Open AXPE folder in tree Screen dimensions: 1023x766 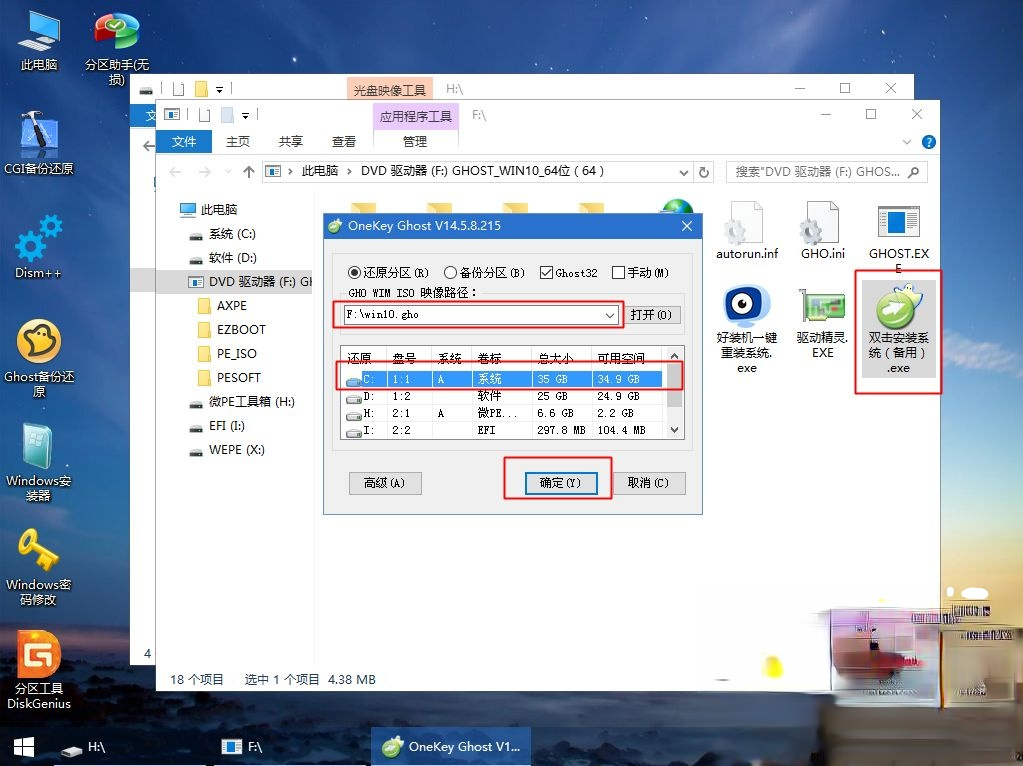(222, 305)
